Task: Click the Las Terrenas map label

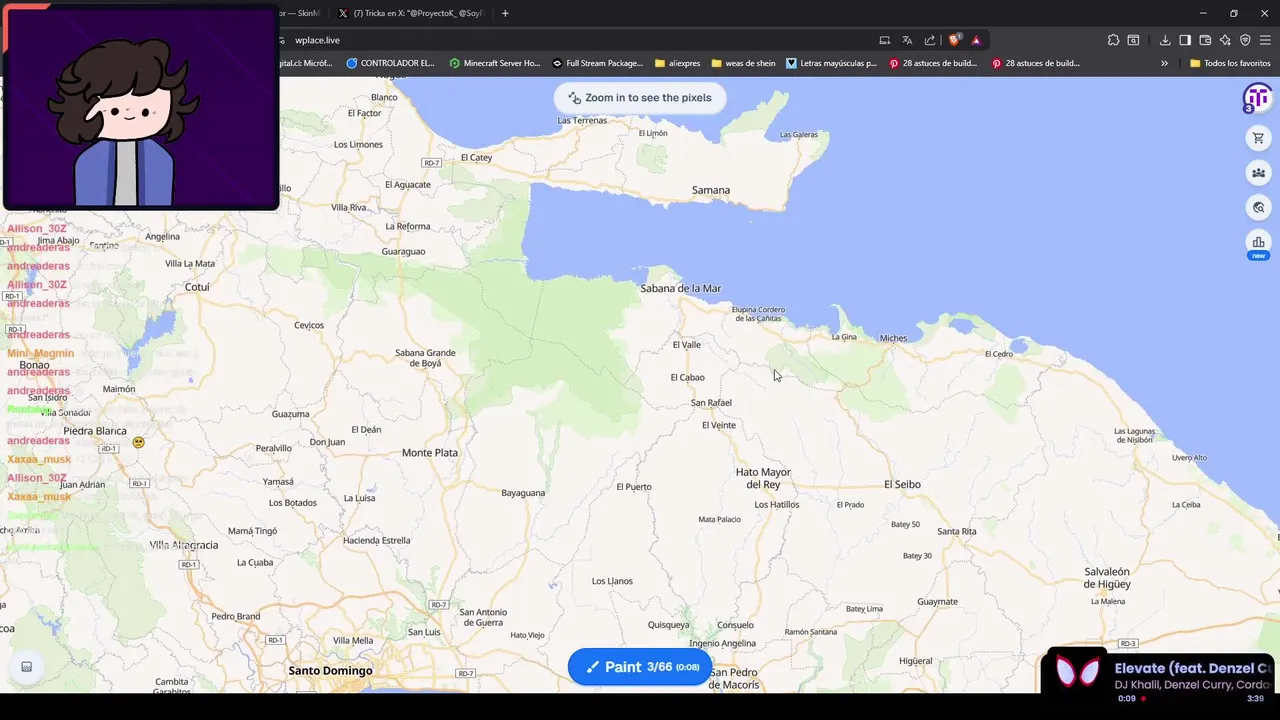Action: [582, 120]
